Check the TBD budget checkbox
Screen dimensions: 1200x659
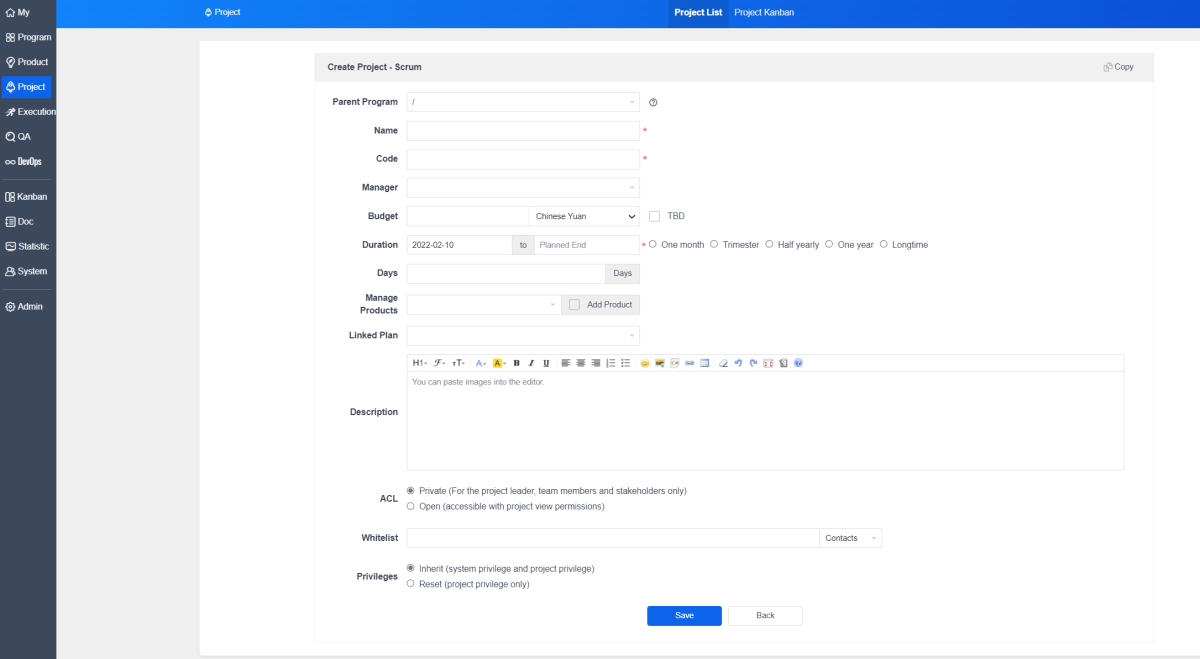point(655,216)
